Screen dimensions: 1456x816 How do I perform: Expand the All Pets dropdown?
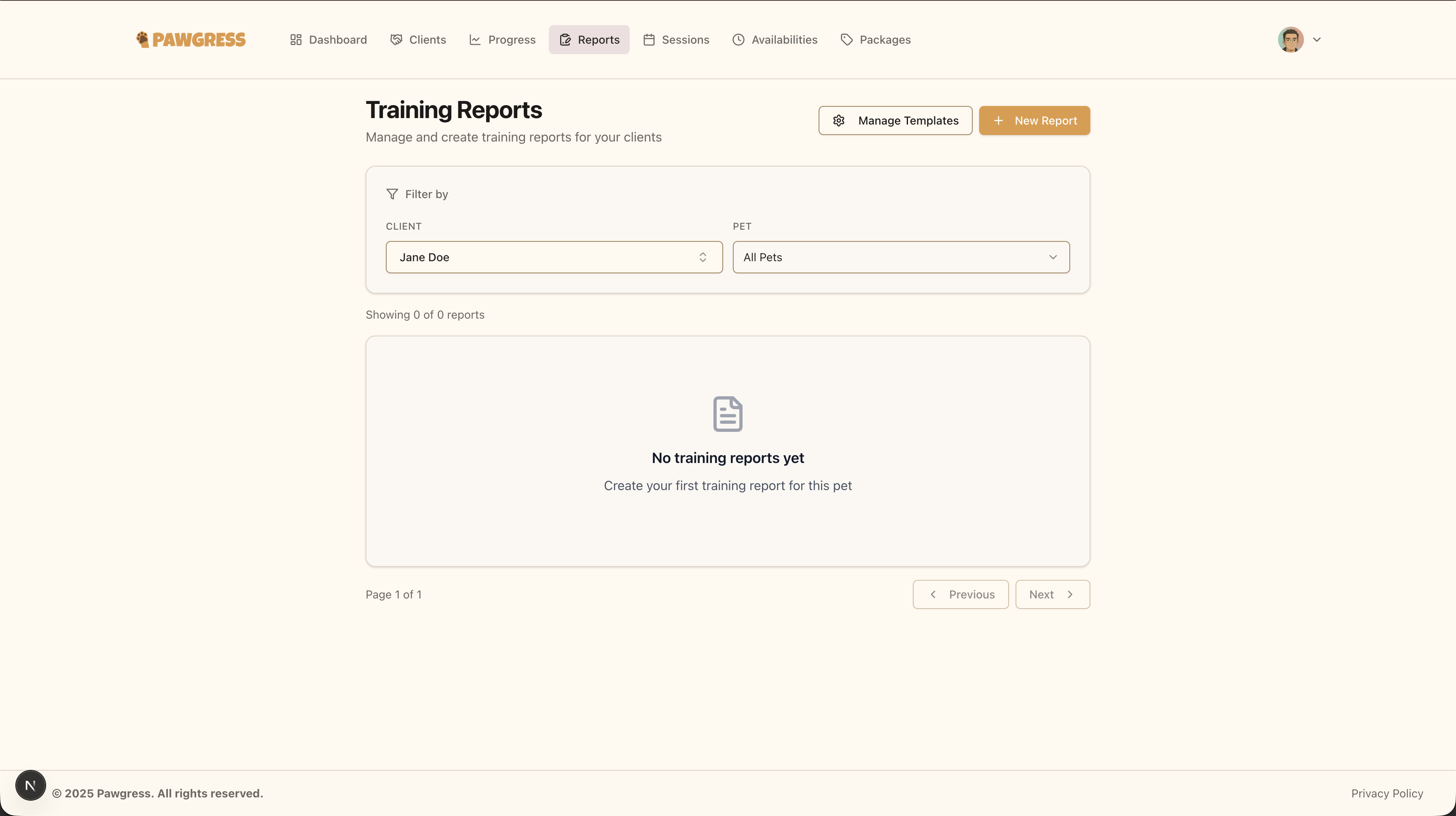click(901, 257)
